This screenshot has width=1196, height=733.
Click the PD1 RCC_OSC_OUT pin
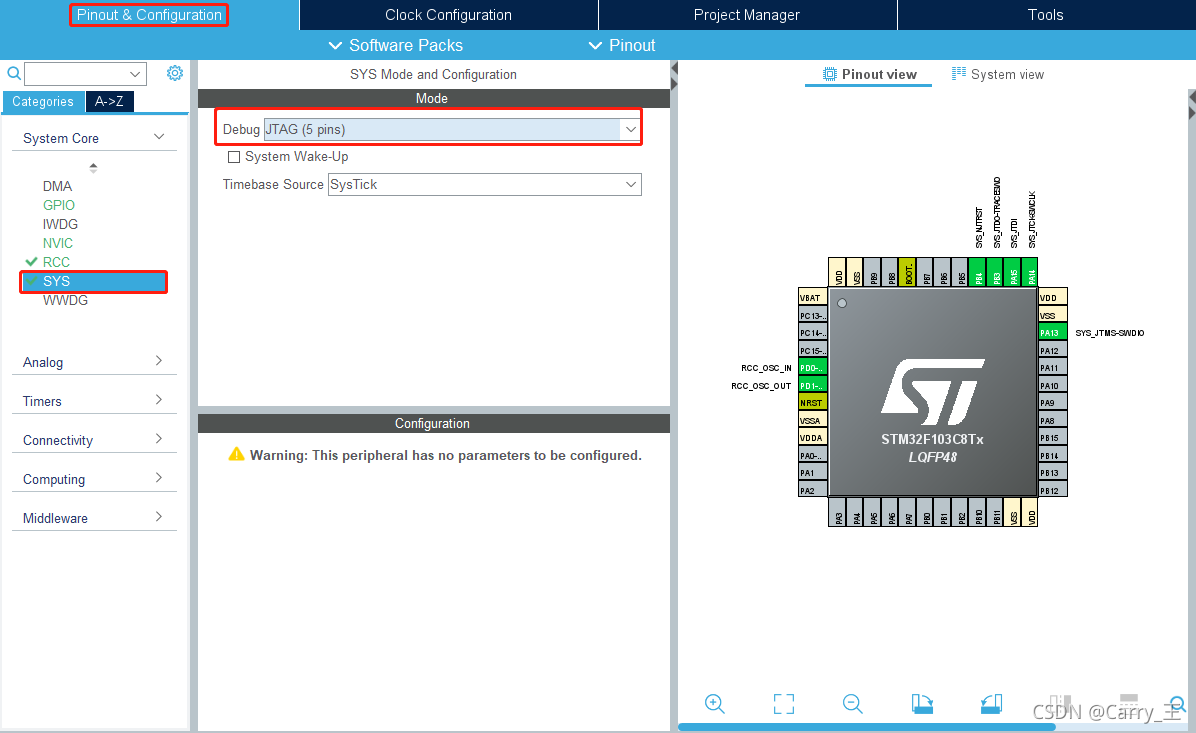[x=812, y=385]
